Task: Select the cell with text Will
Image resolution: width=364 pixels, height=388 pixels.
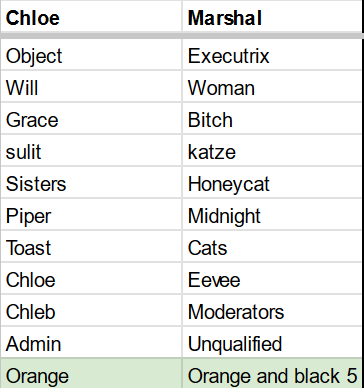Action: point(91,86)
